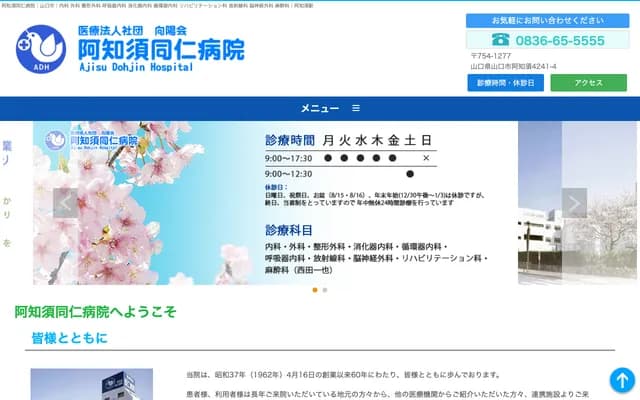Open the green アクセス button
Image resolution: width=640 pixels, height=400 pixels.
tap(589, 83)
